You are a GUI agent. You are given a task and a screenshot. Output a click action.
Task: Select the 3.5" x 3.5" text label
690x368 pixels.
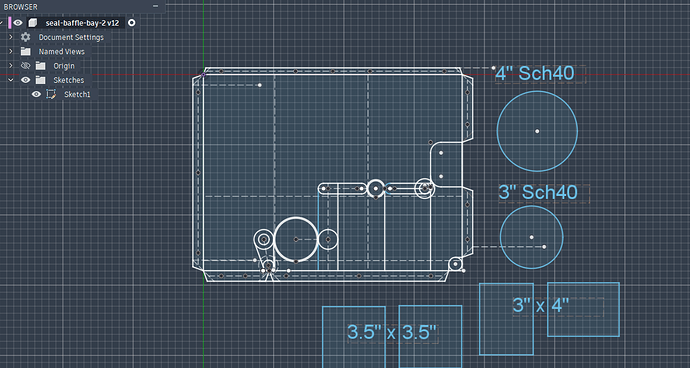click(x=392, y=332)
